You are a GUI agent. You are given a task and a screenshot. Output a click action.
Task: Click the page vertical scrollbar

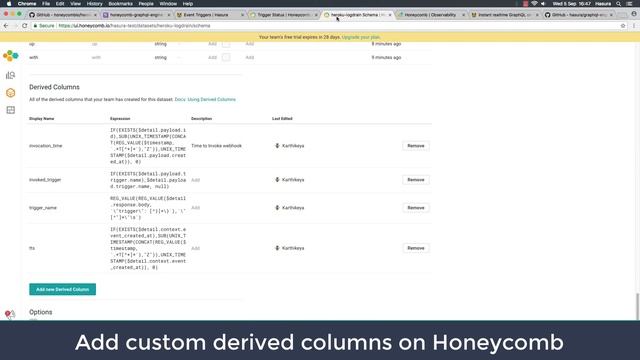click(637, 307)
